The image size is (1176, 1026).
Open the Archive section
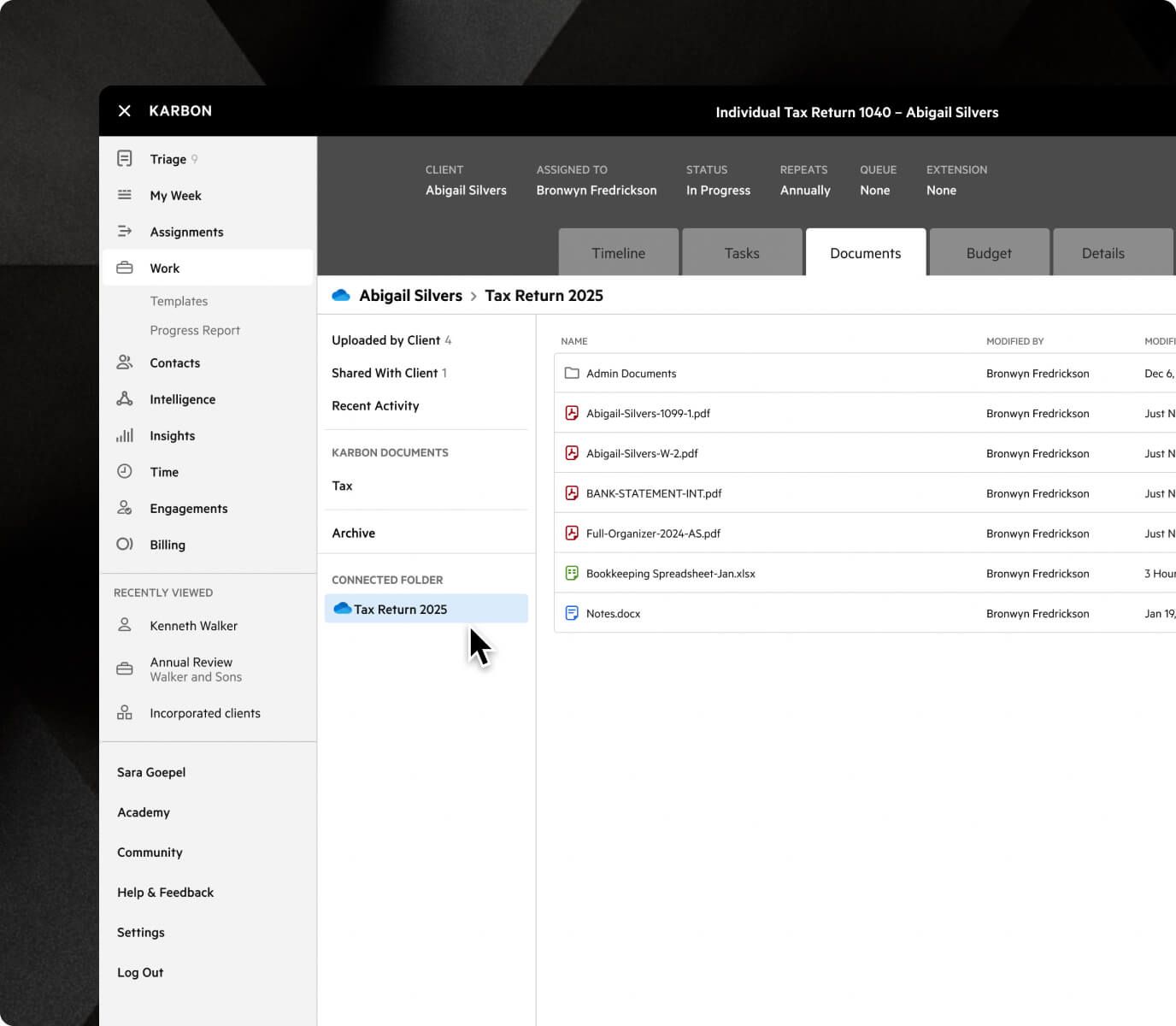[x=353, y=533]
